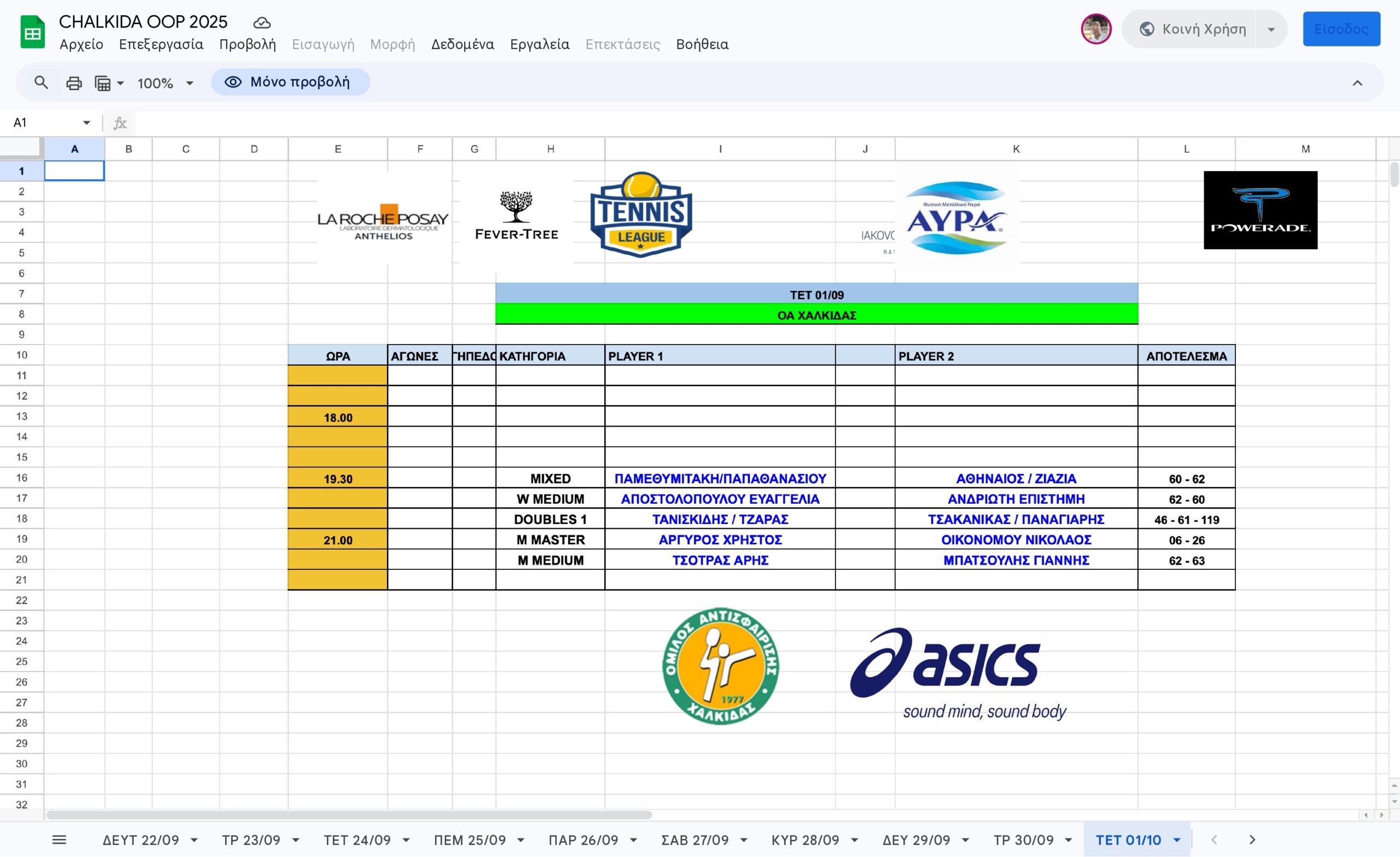The height and width of the screenshot is (857, 1400).
Task: Select column K header
Action: [1016, 149]
